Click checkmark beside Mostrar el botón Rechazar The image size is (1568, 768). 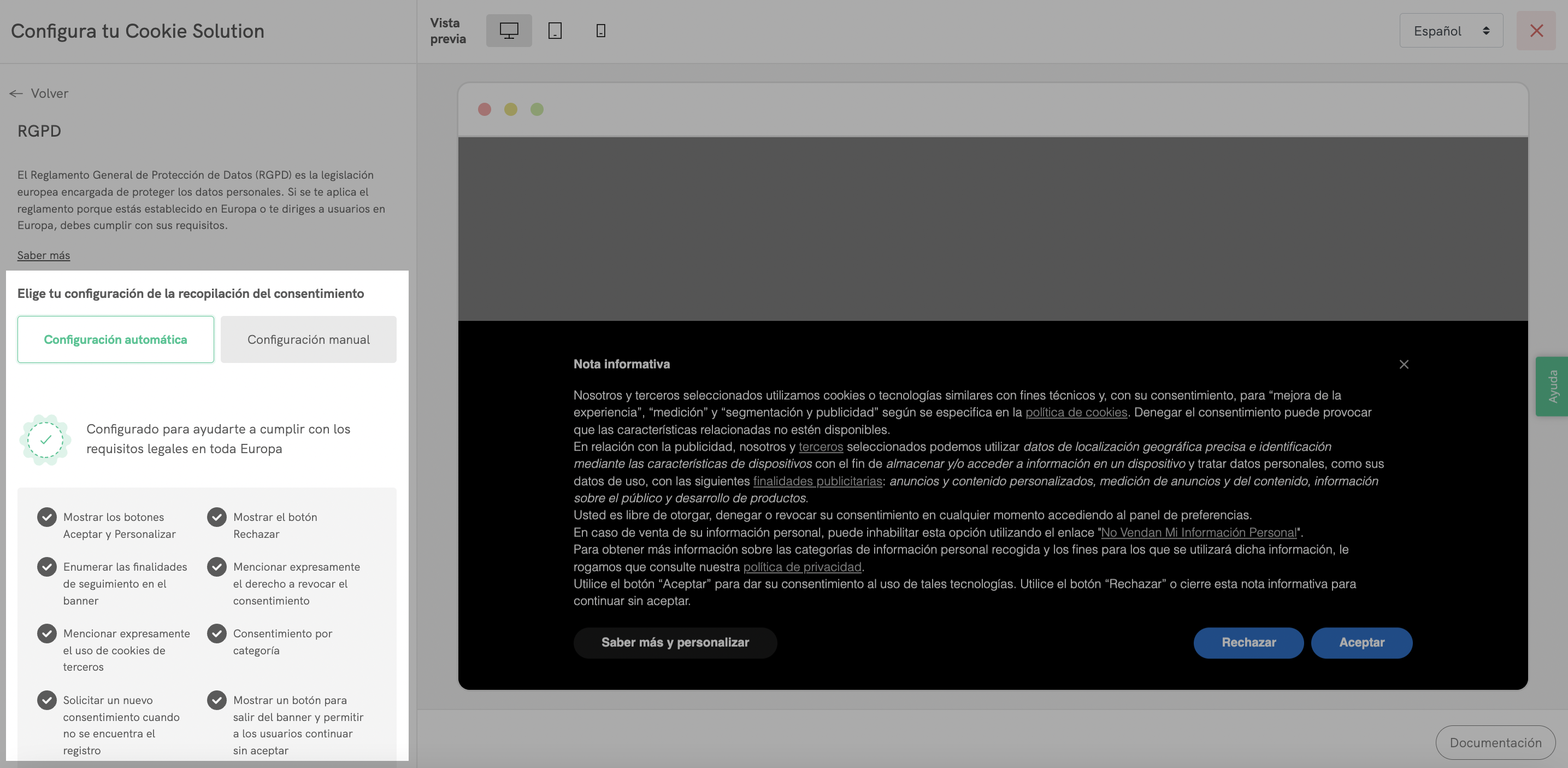pyautogui.click(x=217, y=517)
